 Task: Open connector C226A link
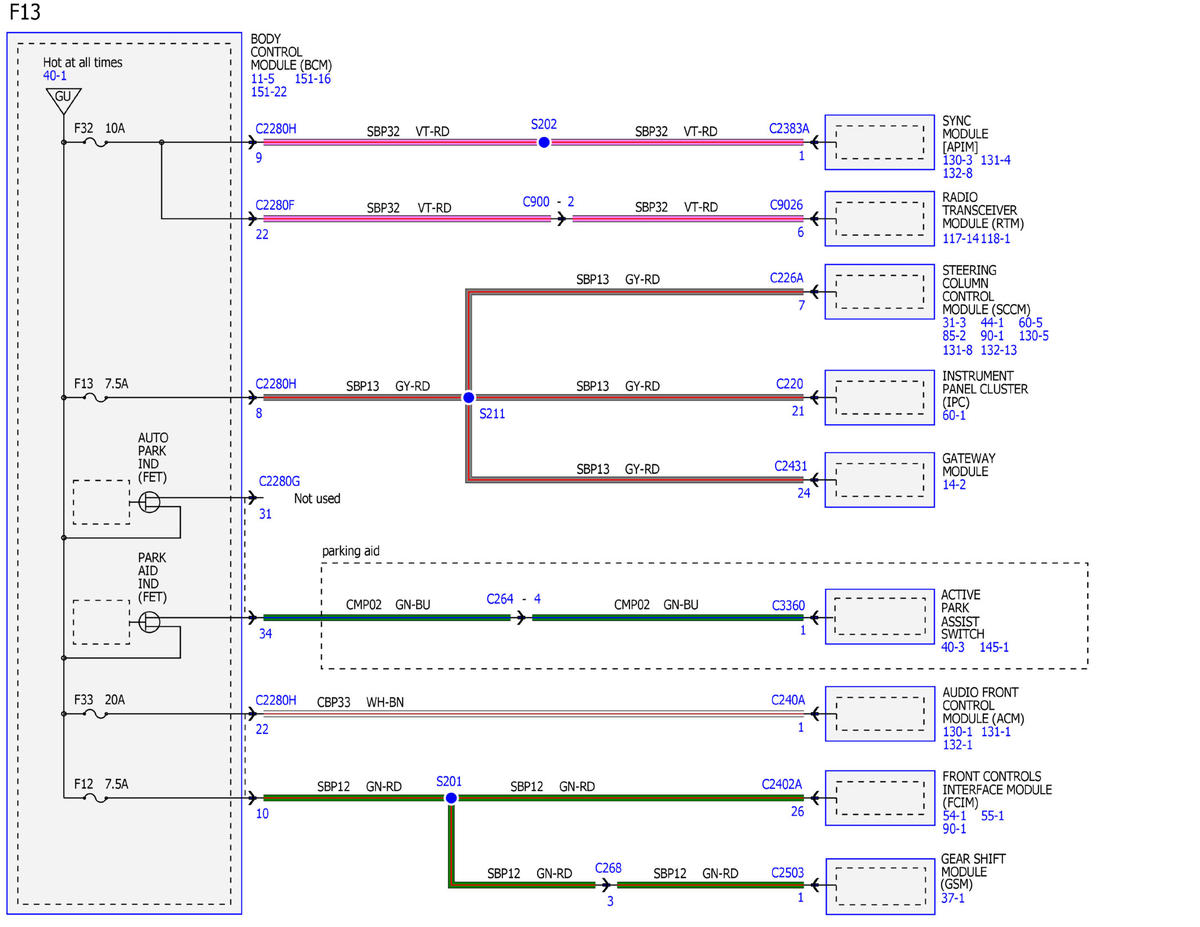click(x=787, y=276)
